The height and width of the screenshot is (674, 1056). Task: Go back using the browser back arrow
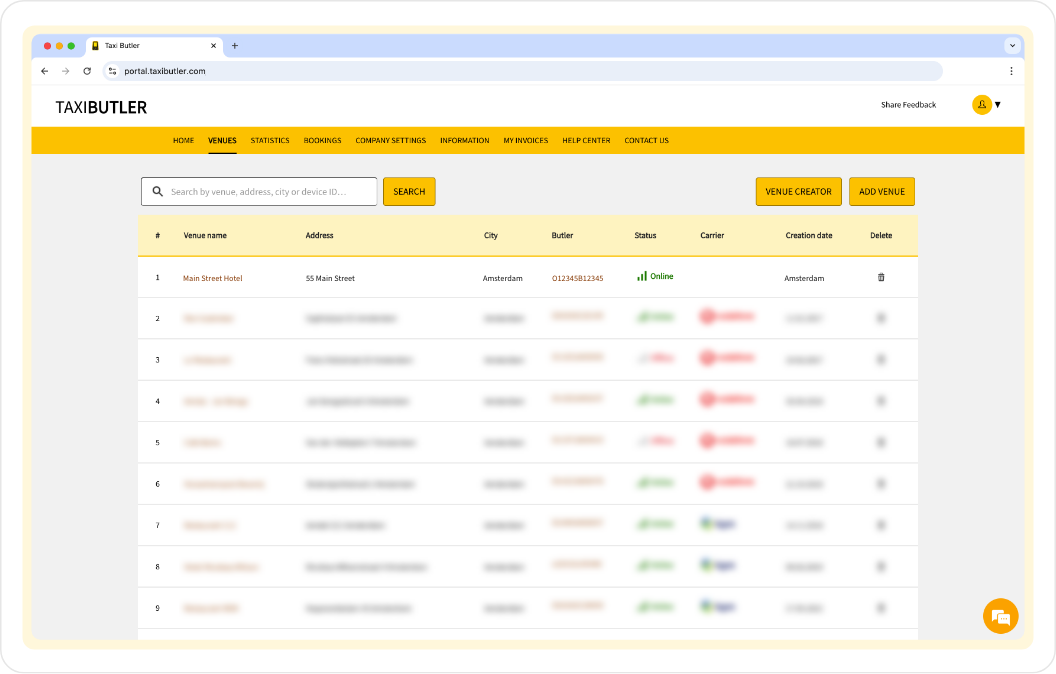tap(44, 71)
